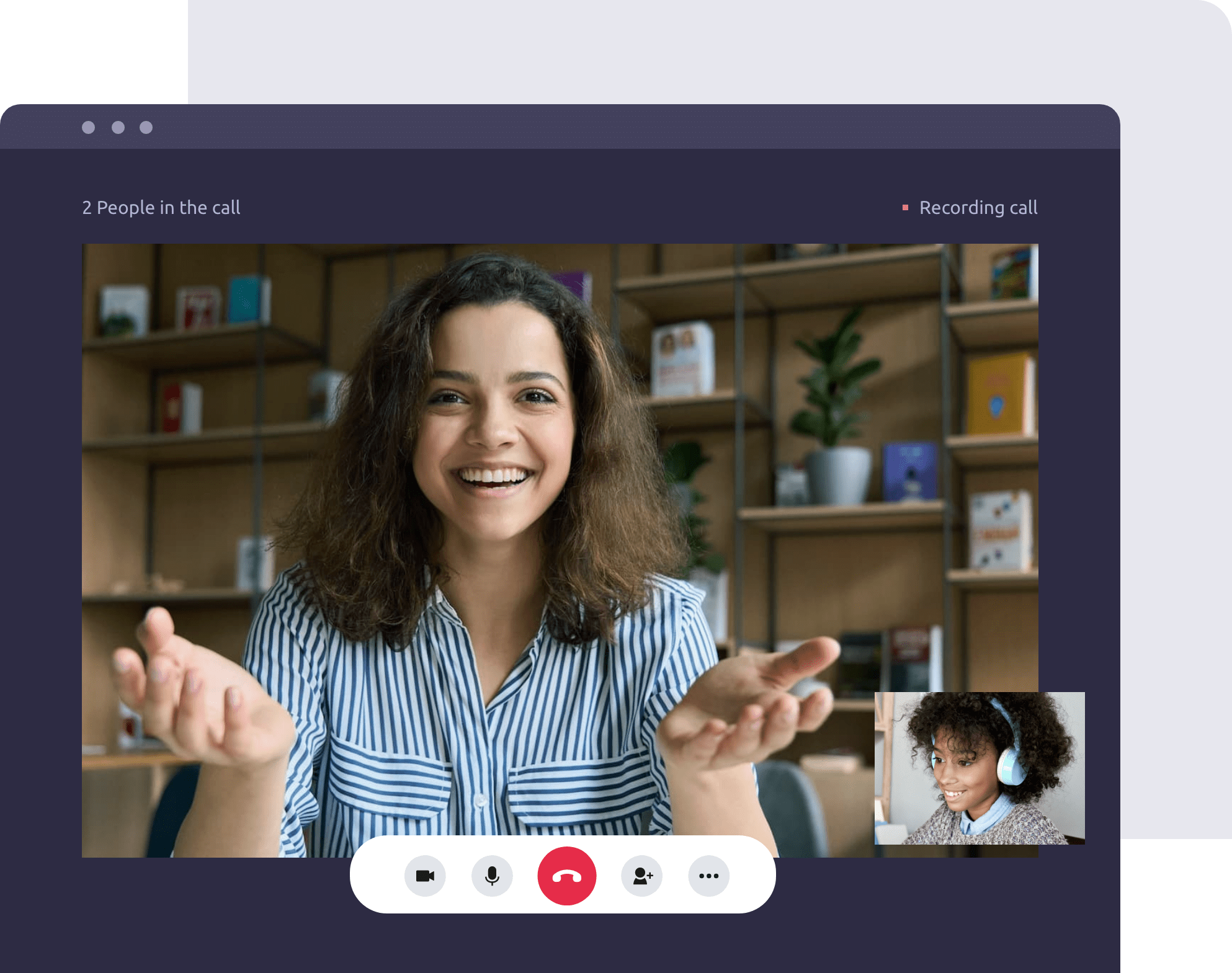Click the red recording indicator dot
Image resolution: width=1232 pixels, height=973 pixels.
click(x=905, y=208)
